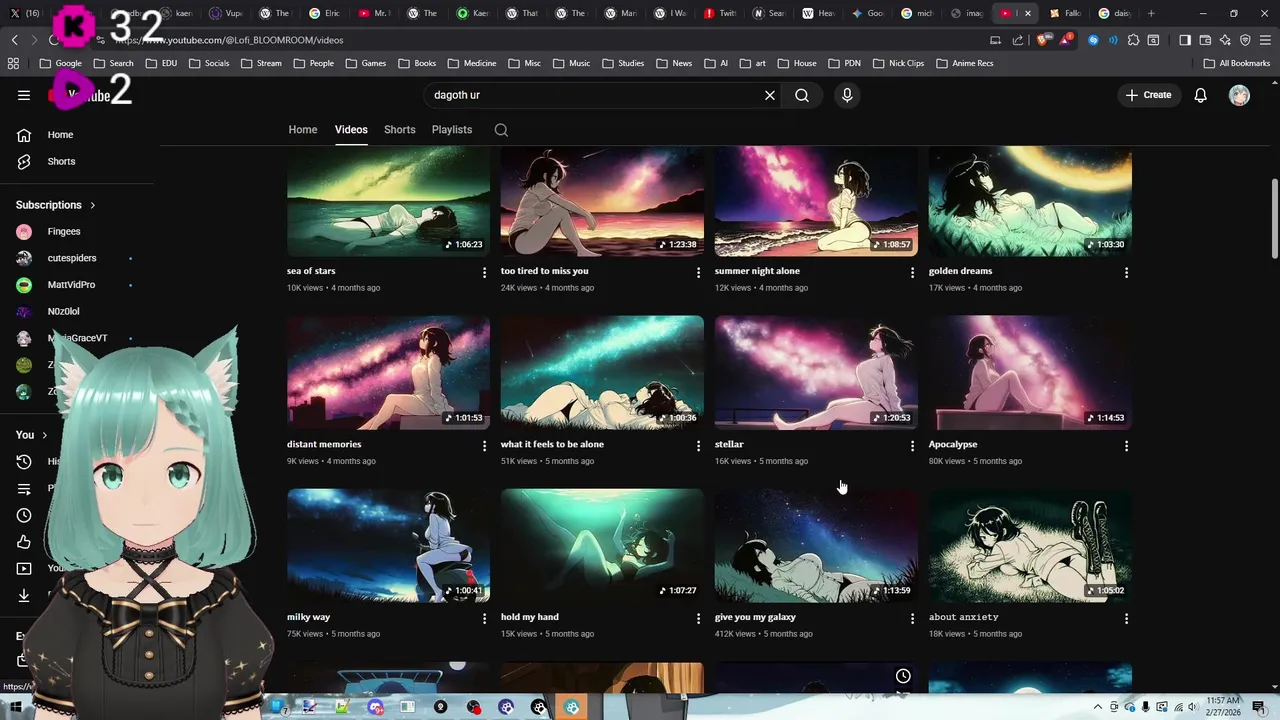The width and height of the screenshot is (1280, 720).
Task: Show hidden system tray icons
Action: 1098,707
